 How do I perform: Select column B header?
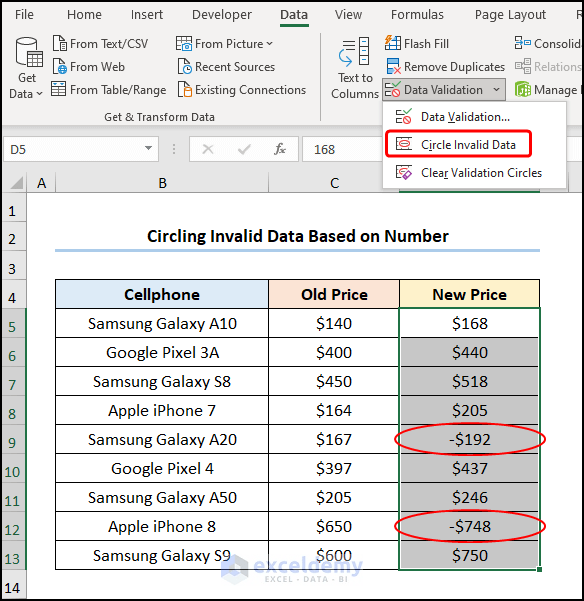click(162, 182)
